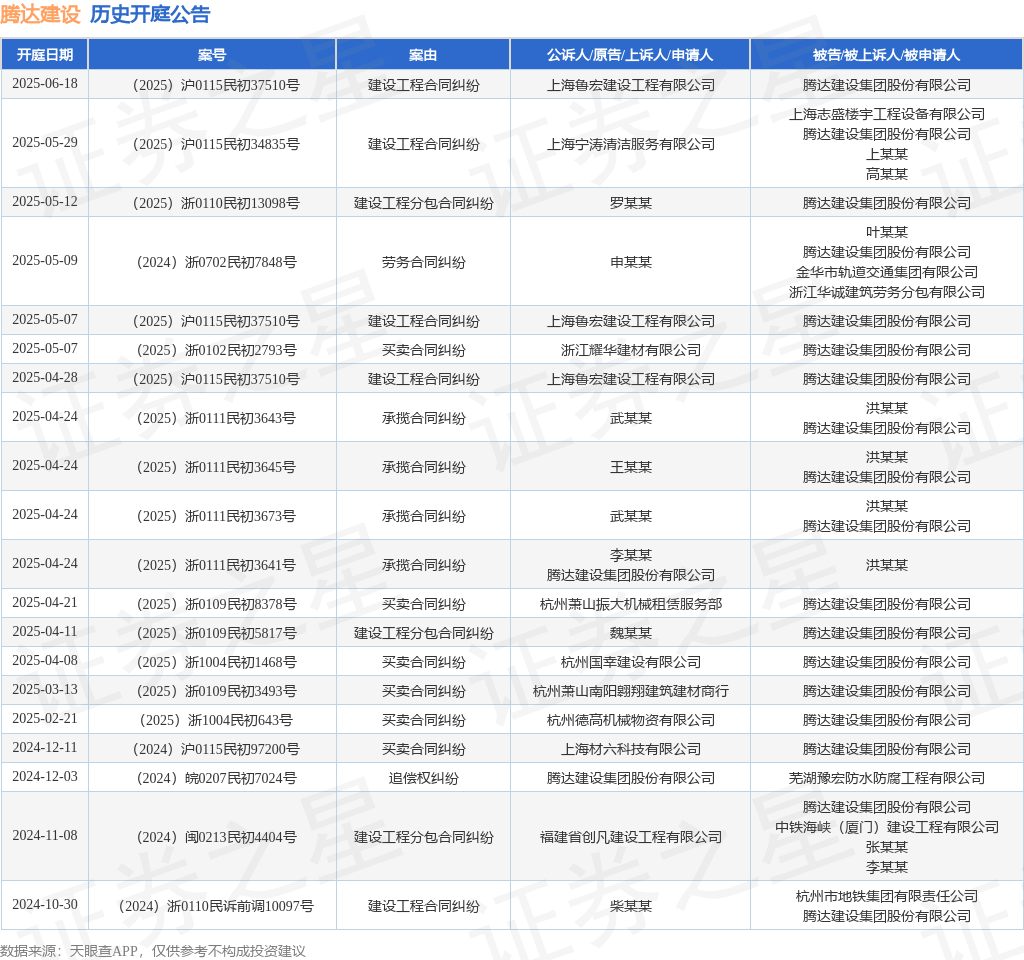Click case number 浙0111民初3645号
This screenshot has height=960, width=1024.
tap(216, 467)
